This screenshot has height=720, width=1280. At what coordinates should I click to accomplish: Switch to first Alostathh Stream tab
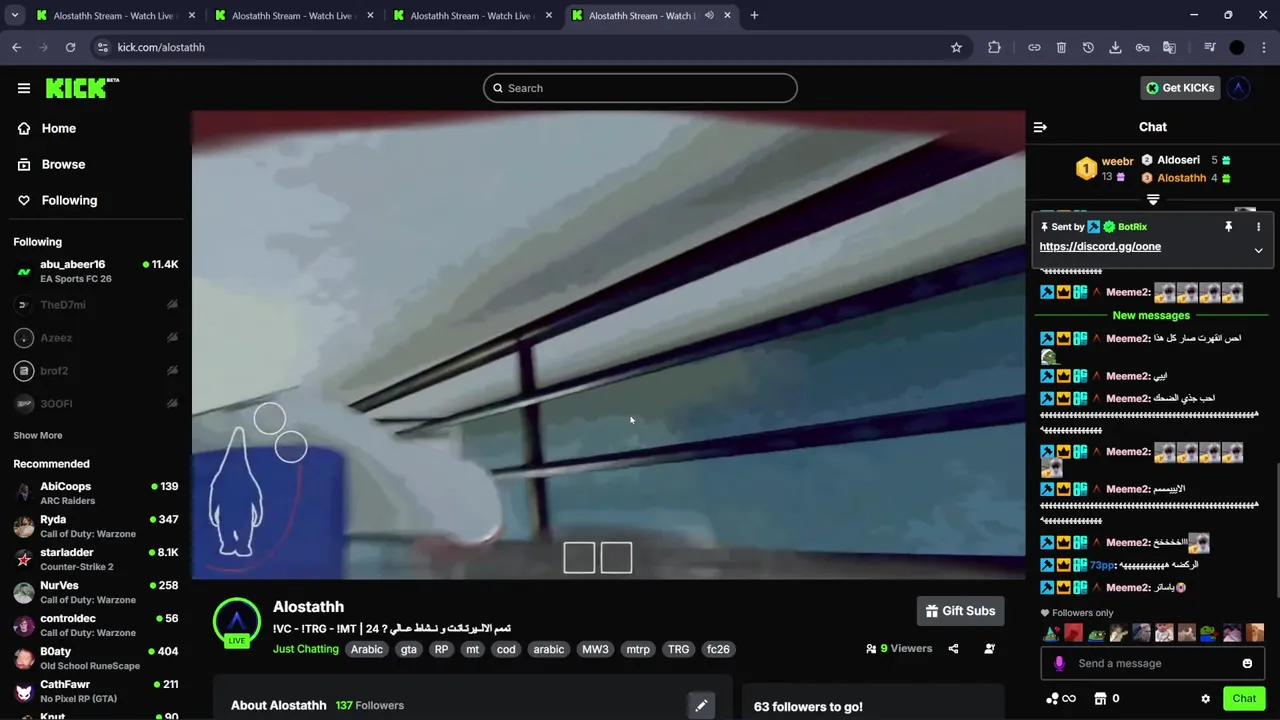[114, 15]
